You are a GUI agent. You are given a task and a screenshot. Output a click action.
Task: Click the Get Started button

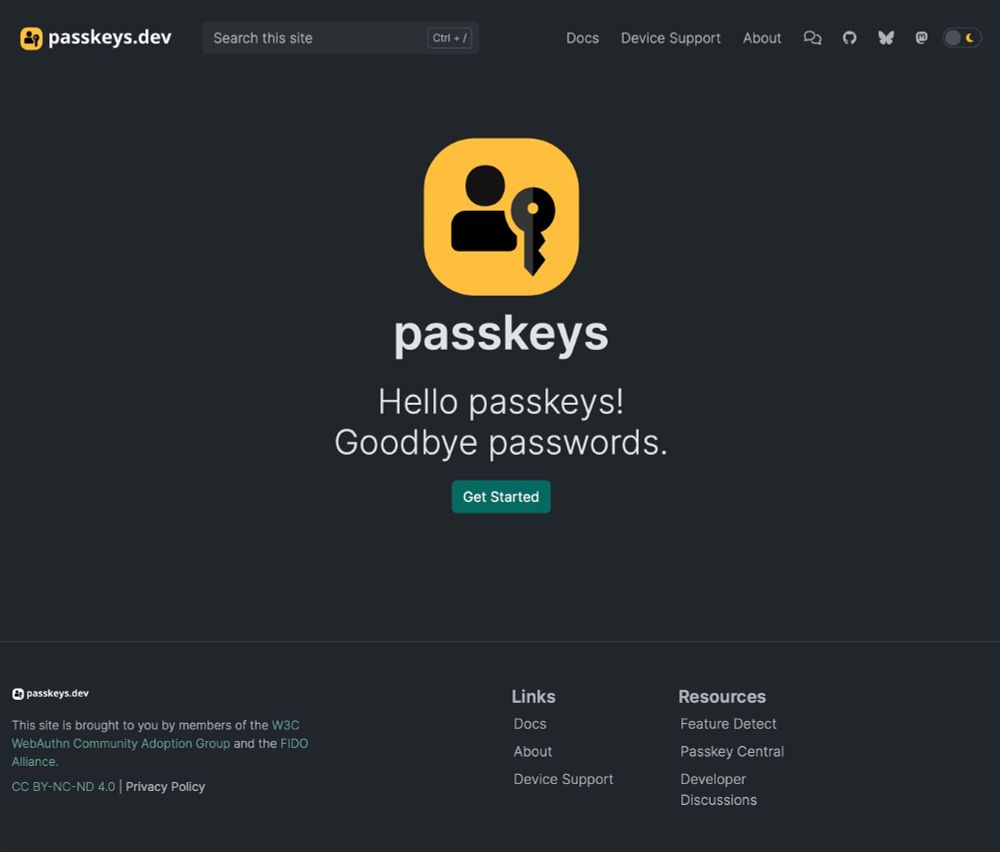coord(501,497)
